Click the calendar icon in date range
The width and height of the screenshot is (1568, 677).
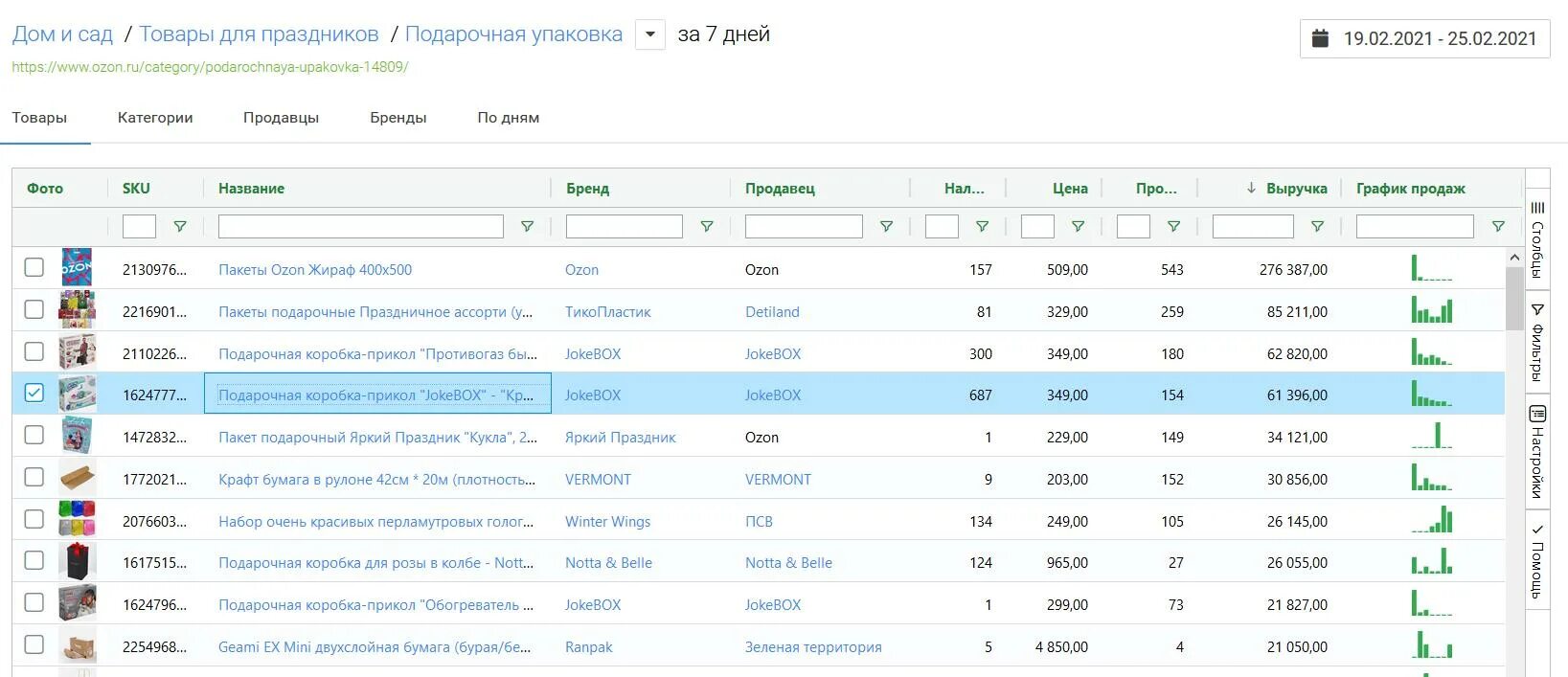(x=1320, y=38)
